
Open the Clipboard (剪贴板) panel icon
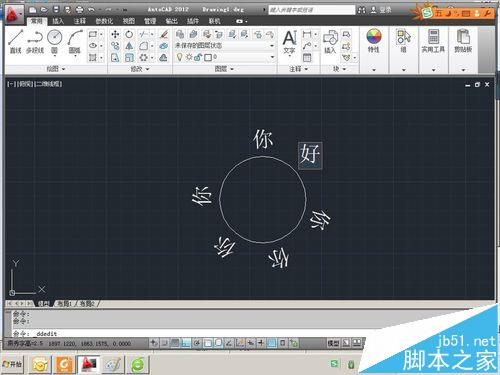pos(463,36)
